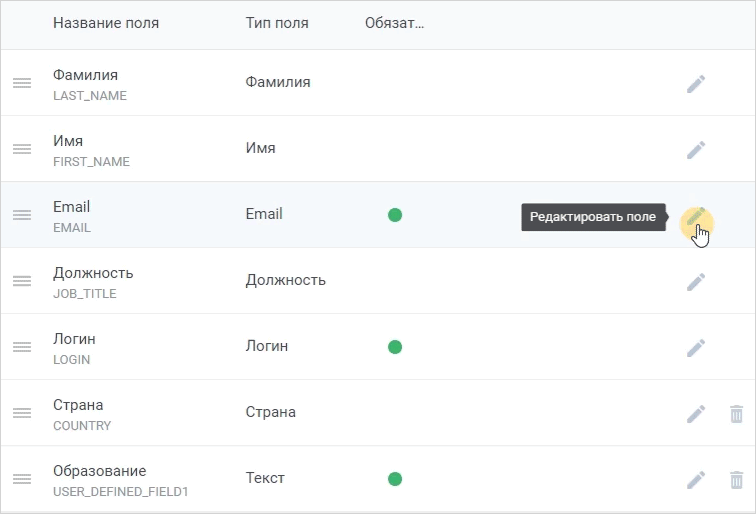Screen dimensions: 756x514
Task: Click the green required dot for Образование
Action: coord(395,479)
